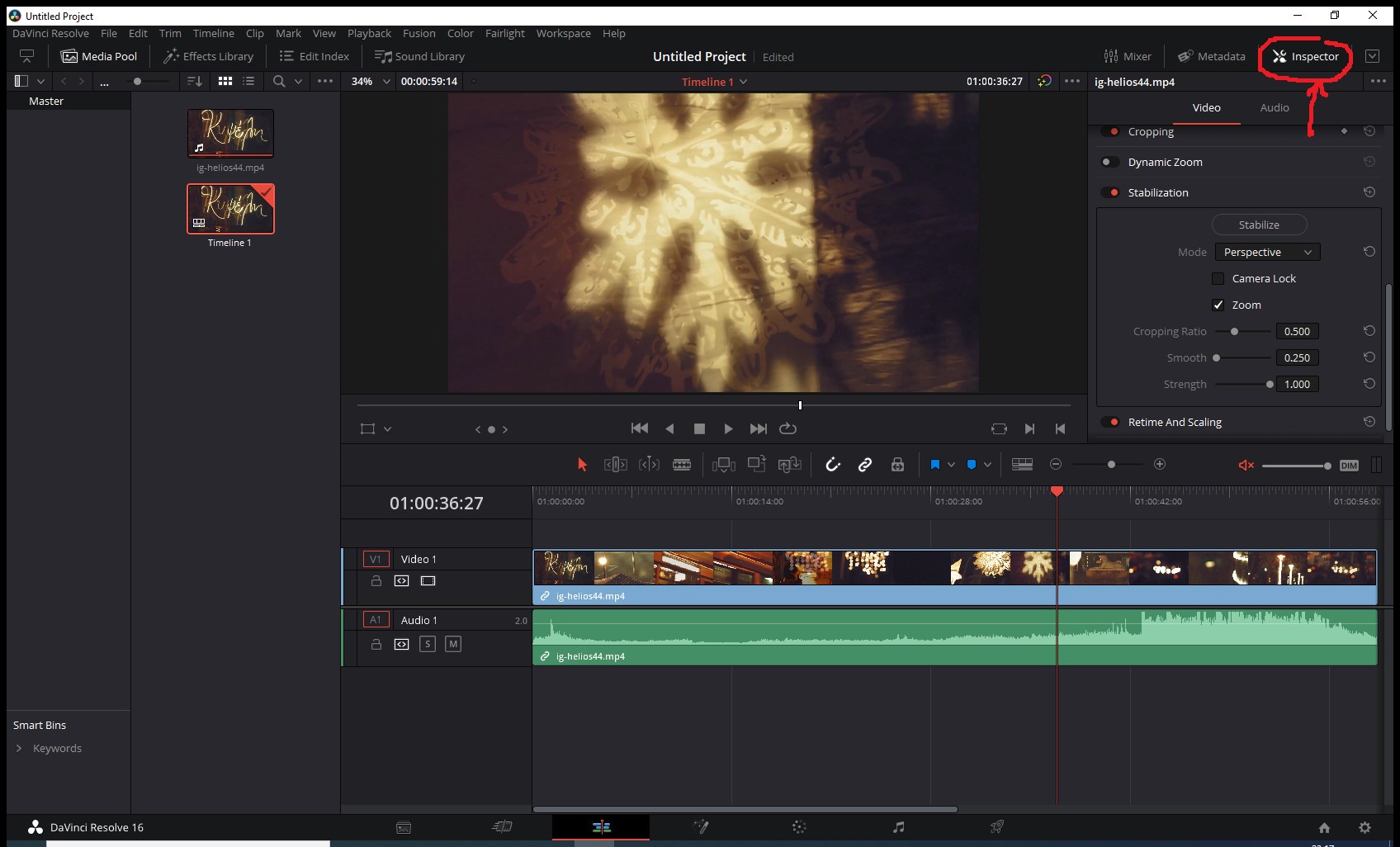Select the Timeline 1 thumbnail in the Media Pool

coord(230,208)
